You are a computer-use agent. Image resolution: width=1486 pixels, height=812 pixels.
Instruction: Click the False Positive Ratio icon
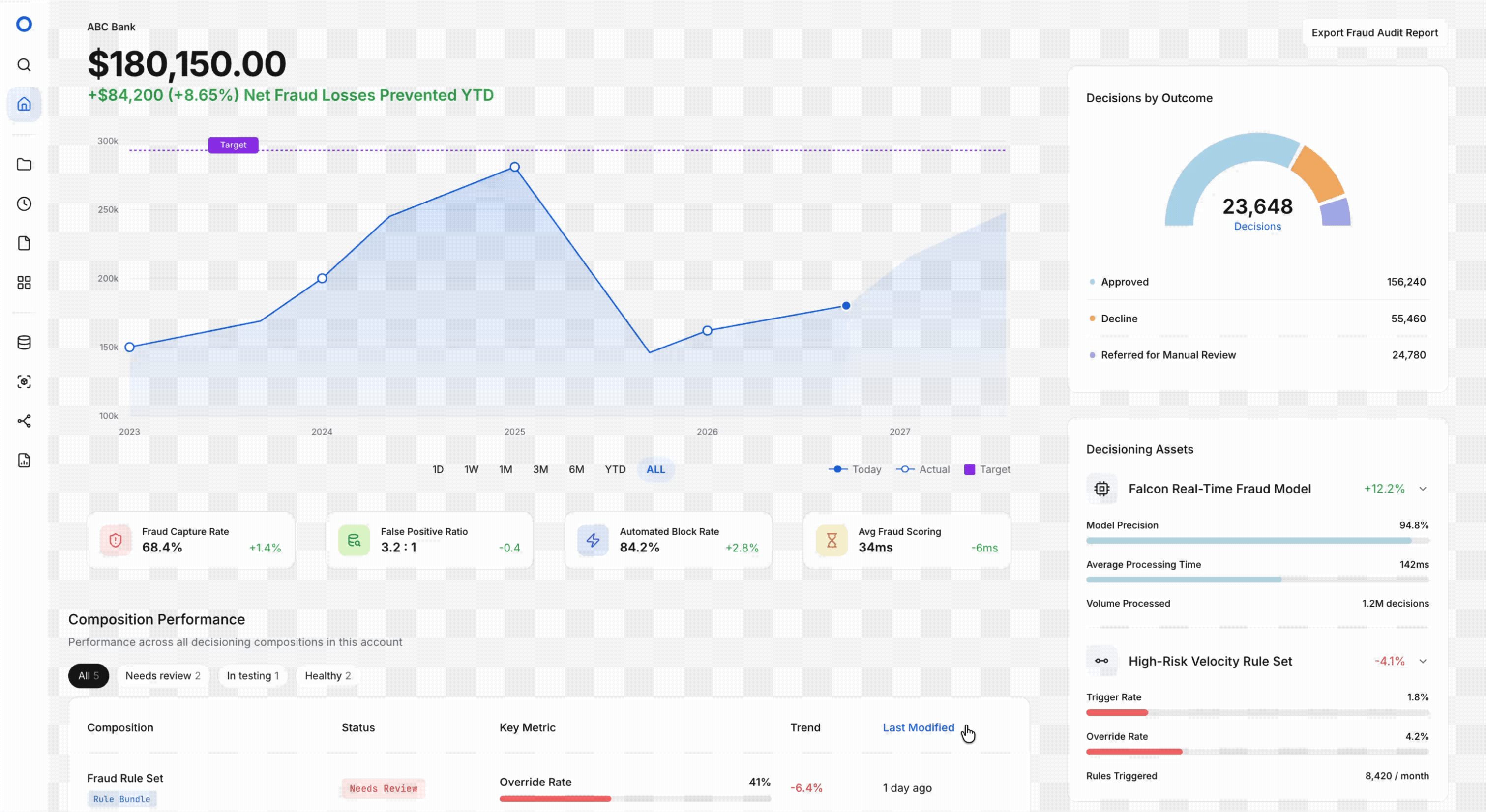pyautogui.click(x=354, y=540)
